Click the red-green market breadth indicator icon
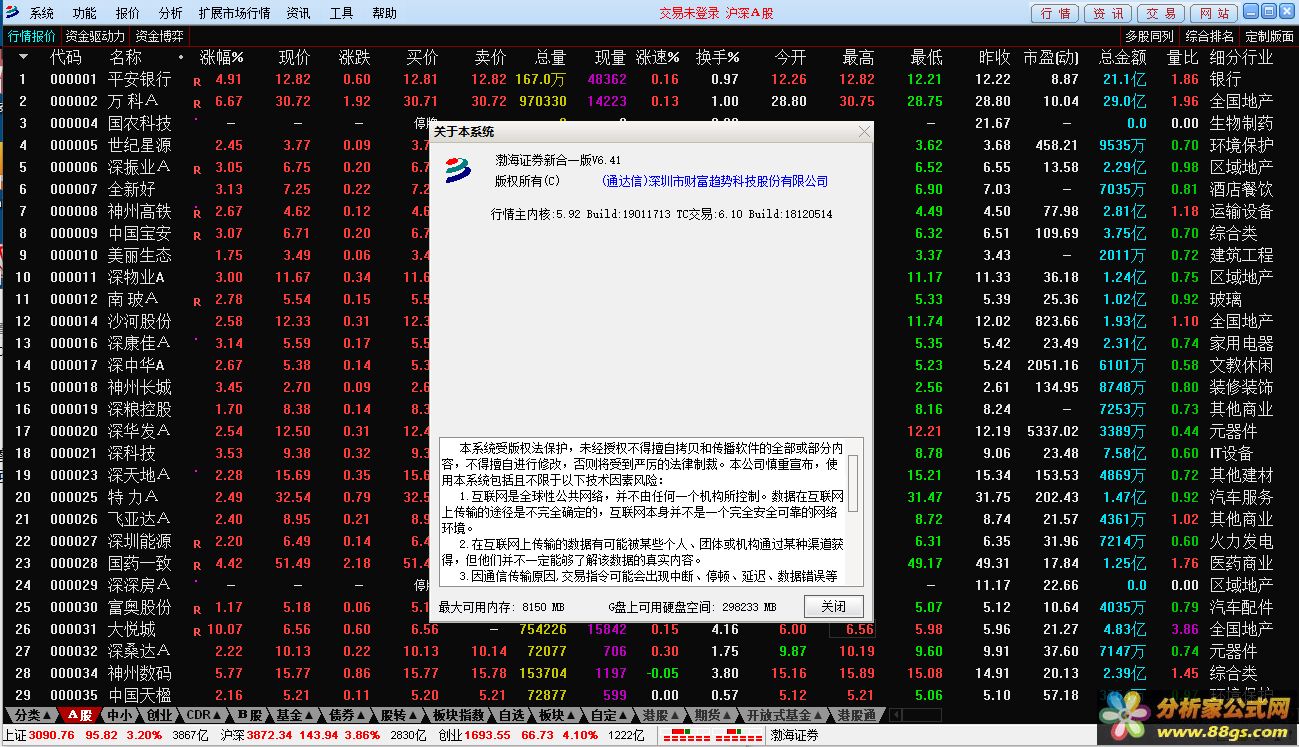Viewport: 1299px width, 747px height. (x=711, y=736)
